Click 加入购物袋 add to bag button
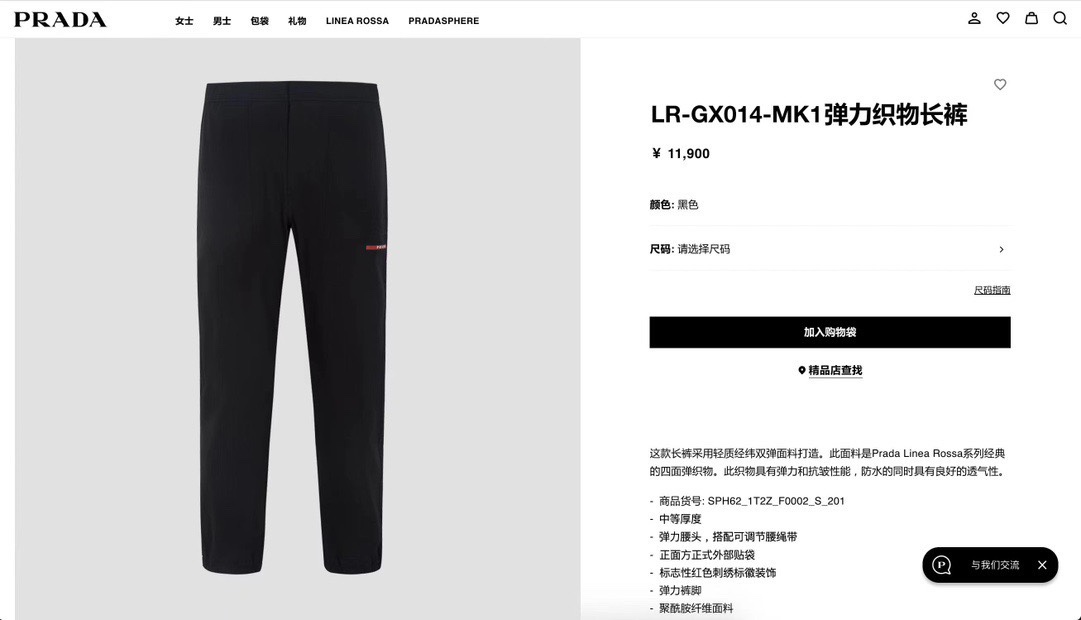The height and width of the screenshot is (620, 1081). 830,332
